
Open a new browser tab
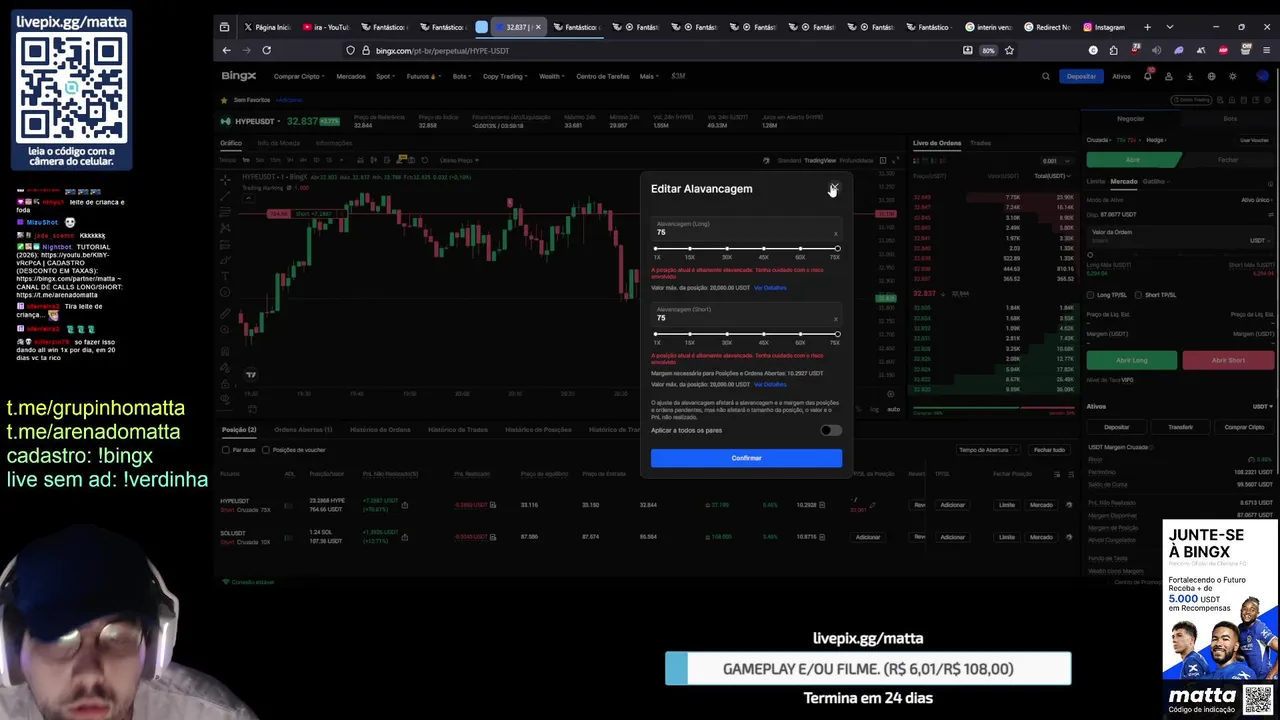click(1147, 27)
